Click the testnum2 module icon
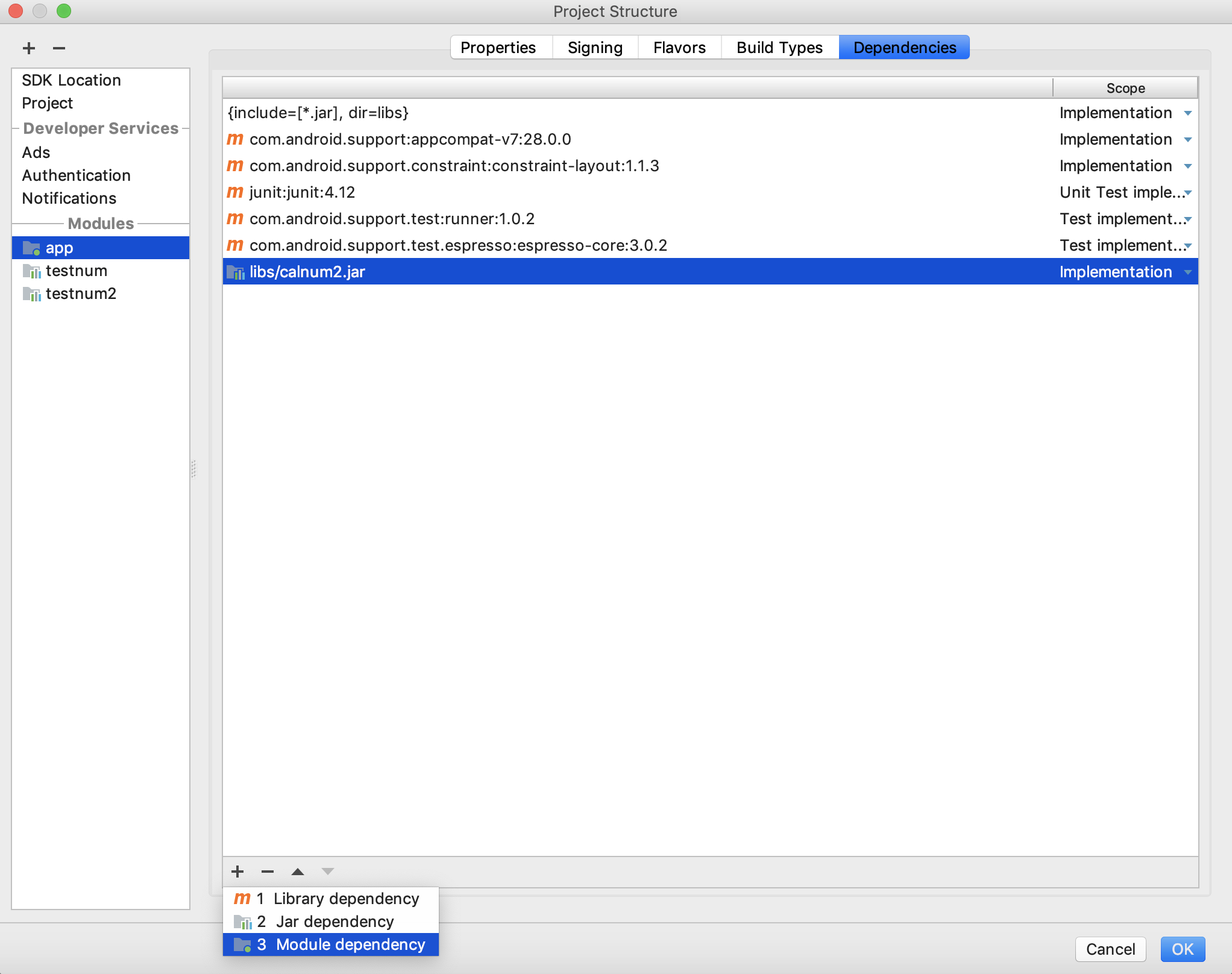This screenshot has width=1232, height=974. 31,294
